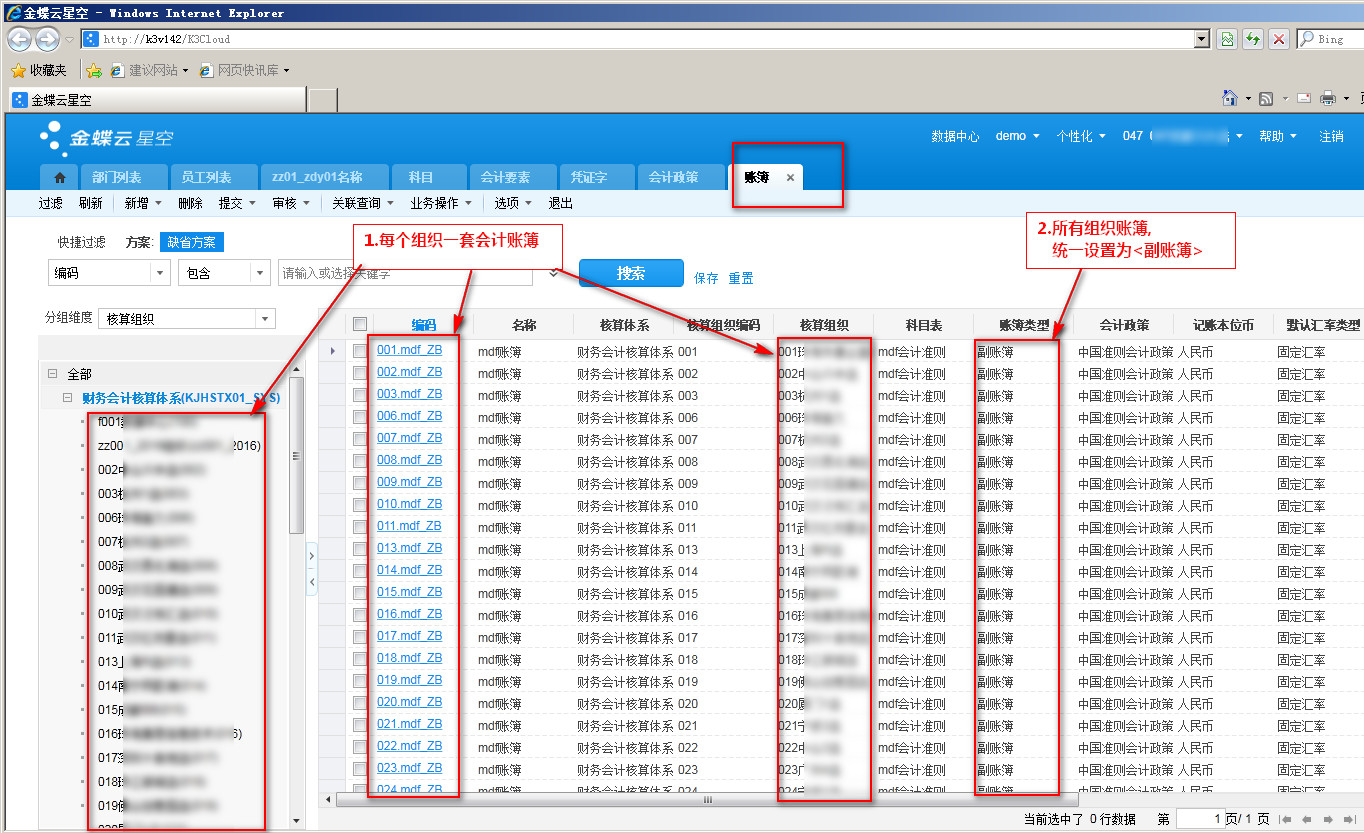Viewport: 1364px width, 833px height.
Task: Open the 分组维度 核算组织 dropdown
Action: click(x=265, y=319)
